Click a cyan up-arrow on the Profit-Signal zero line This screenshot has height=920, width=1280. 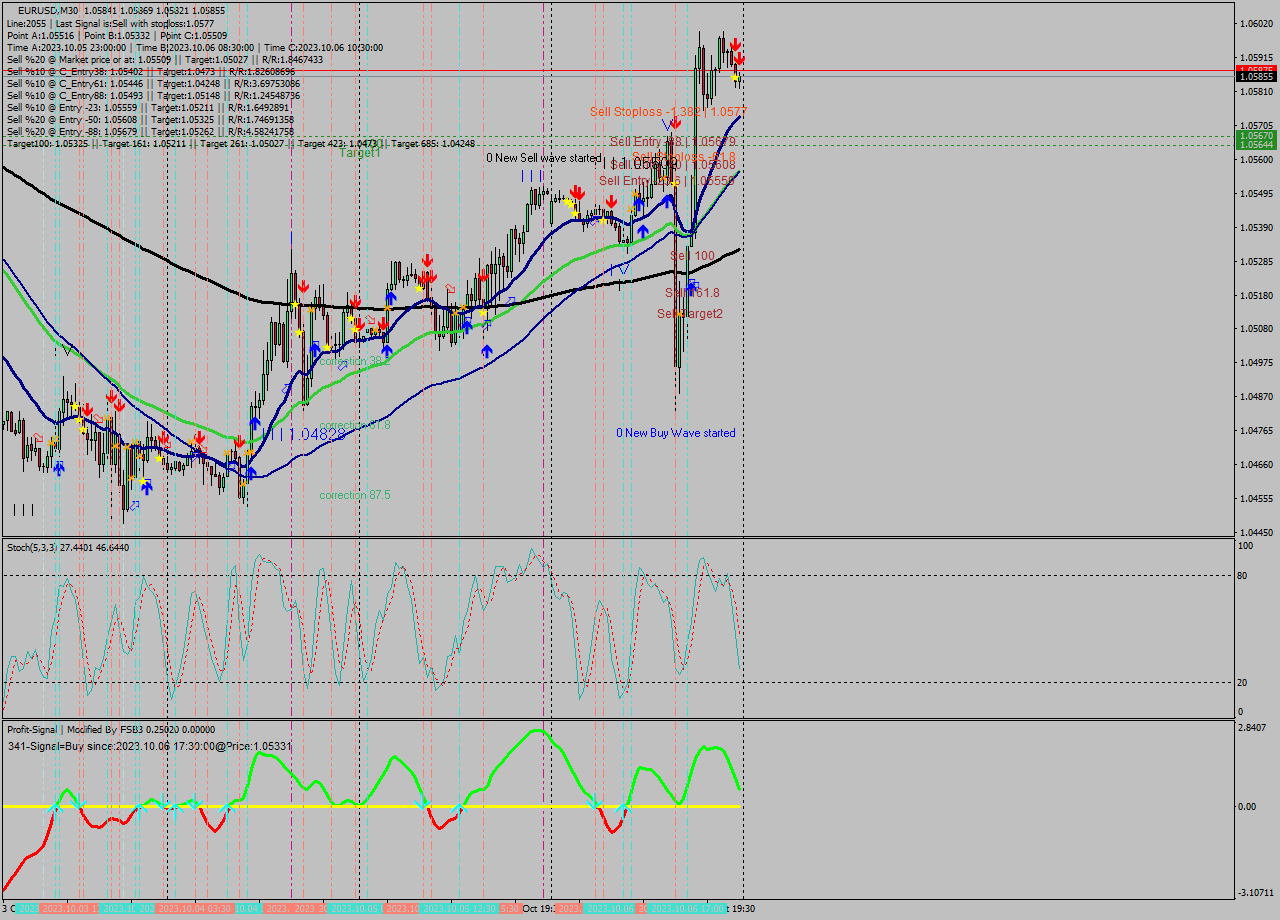pyautogui.click(x=55, y=805)
